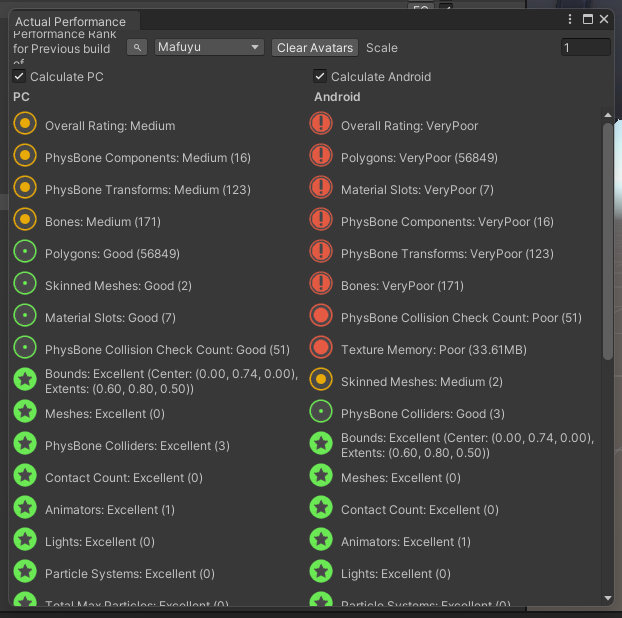This screenshot has height=618, width=622.
Task: Select text 'Bones: Medium (171)'
Action: pos(103,222)
